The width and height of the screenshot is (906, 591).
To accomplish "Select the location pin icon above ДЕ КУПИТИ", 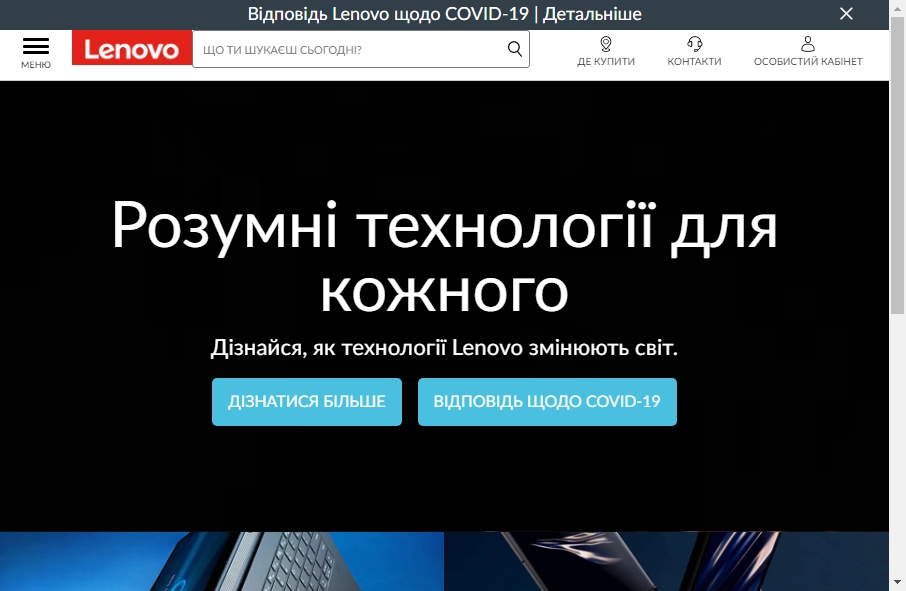I will coord(605,43).
